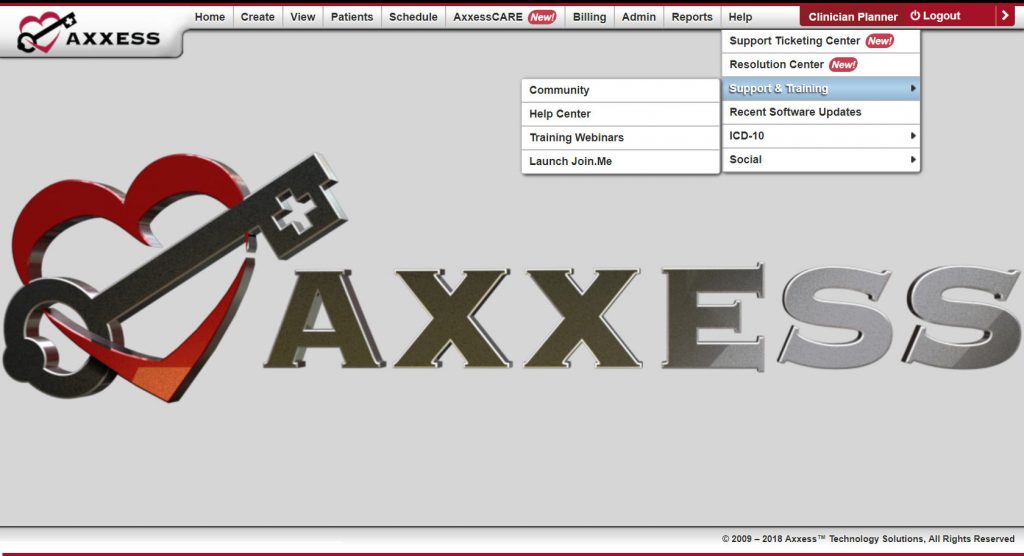Choose Launch Join.Me from the submenu
The height and width of the screenshot is (556, 1024).
point(620,161)
